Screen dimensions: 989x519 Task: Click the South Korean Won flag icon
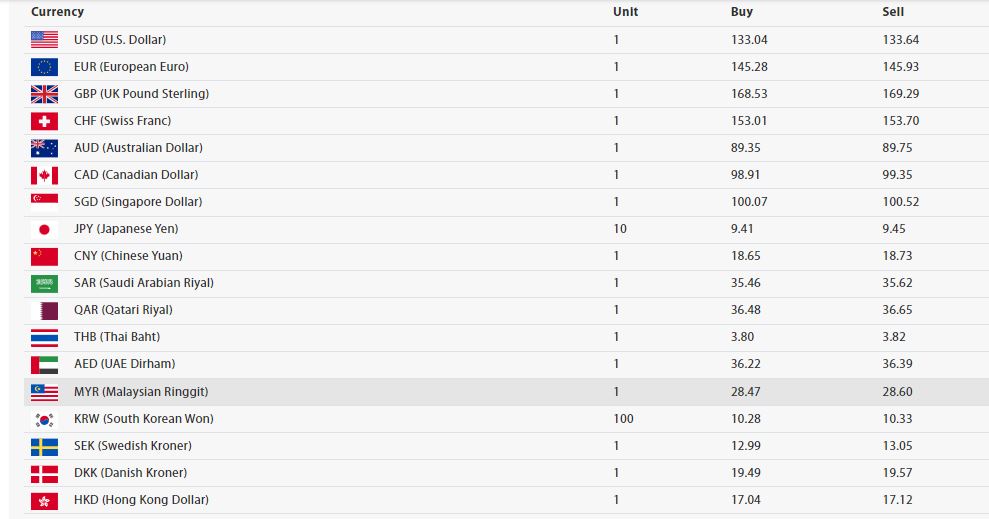pyautogui.click(x=44, y=419)
